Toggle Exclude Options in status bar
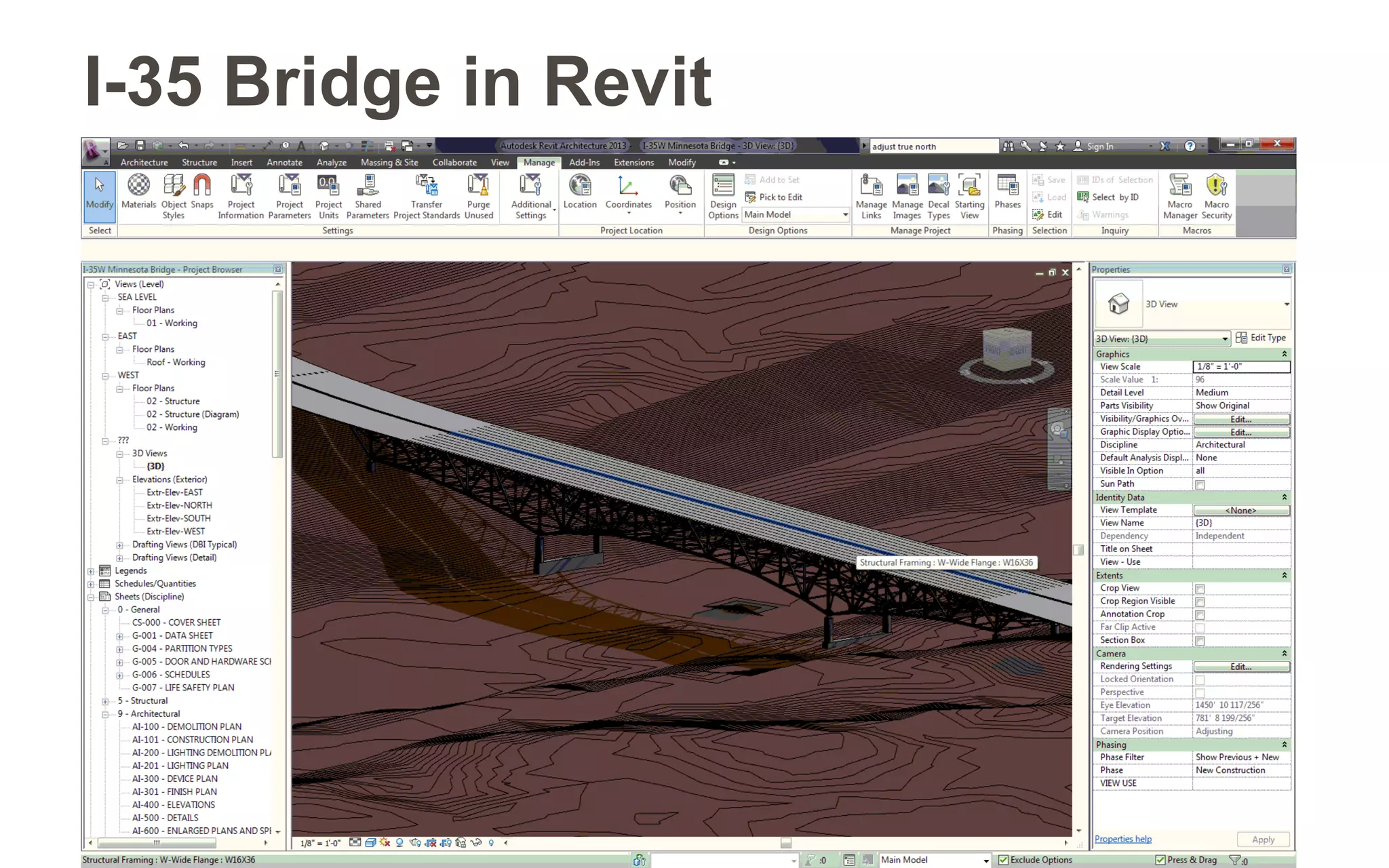The width and height of the screenshot is (1389, 868). pyautogui.click(x=1004, y=860)
